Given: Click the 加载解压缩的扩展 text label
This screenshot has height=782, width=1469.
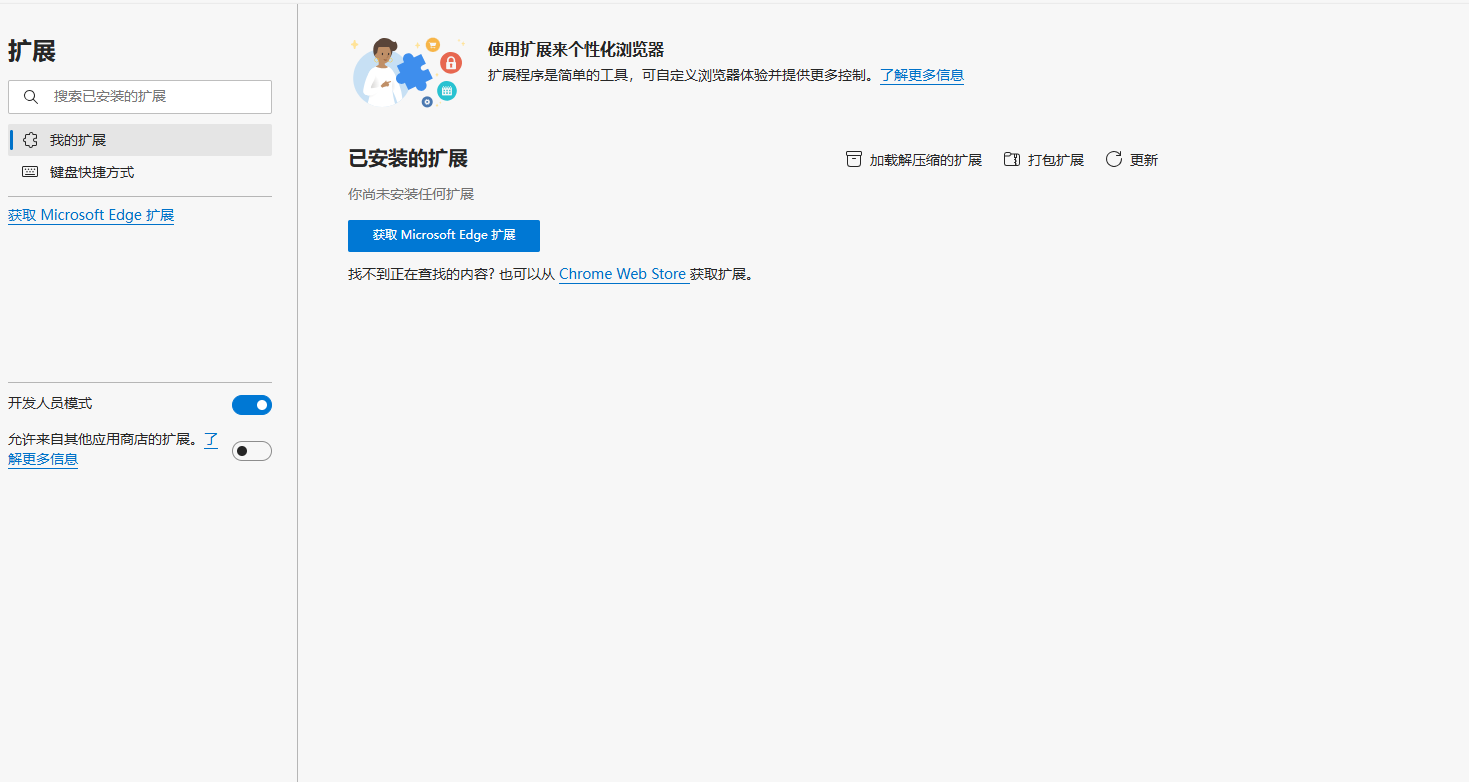Looking at the screenshot, I should tap(926, 160).
